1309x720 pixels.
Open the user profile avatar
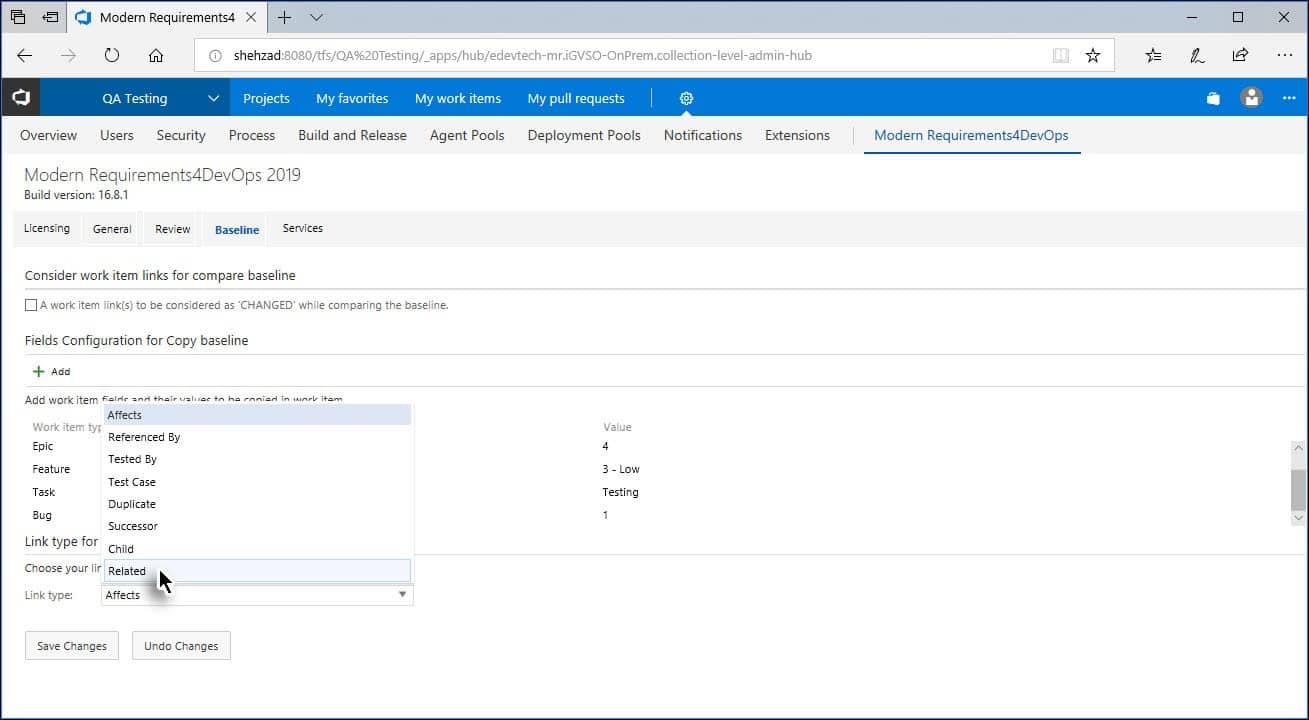click(1251, 98)
